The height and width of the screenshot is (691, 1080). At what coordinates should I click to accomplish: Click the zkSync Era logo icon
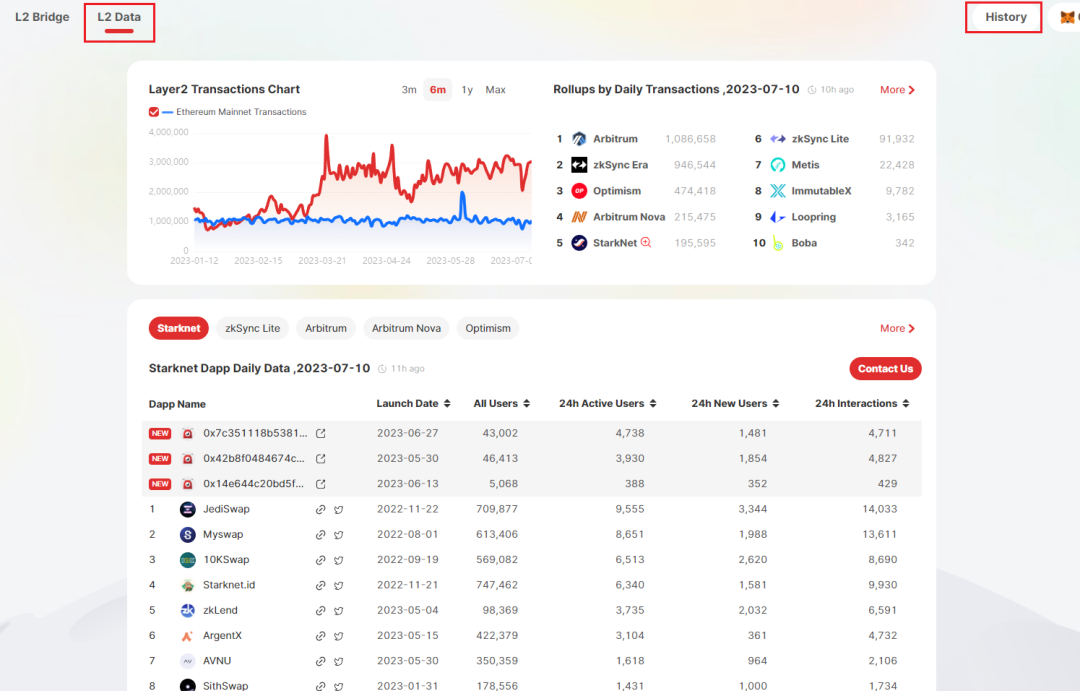(x=579, y=165)
